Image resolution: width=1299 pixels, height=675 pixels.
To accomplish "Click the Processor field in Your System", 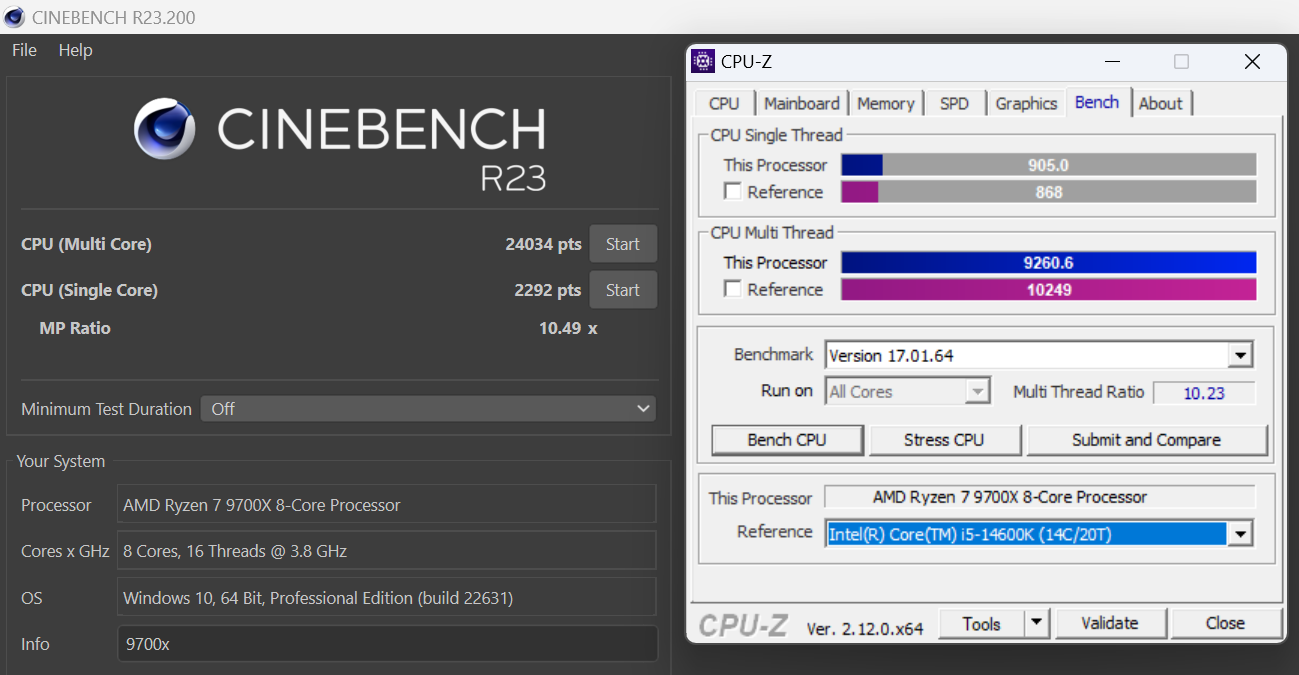I will 387,505.
